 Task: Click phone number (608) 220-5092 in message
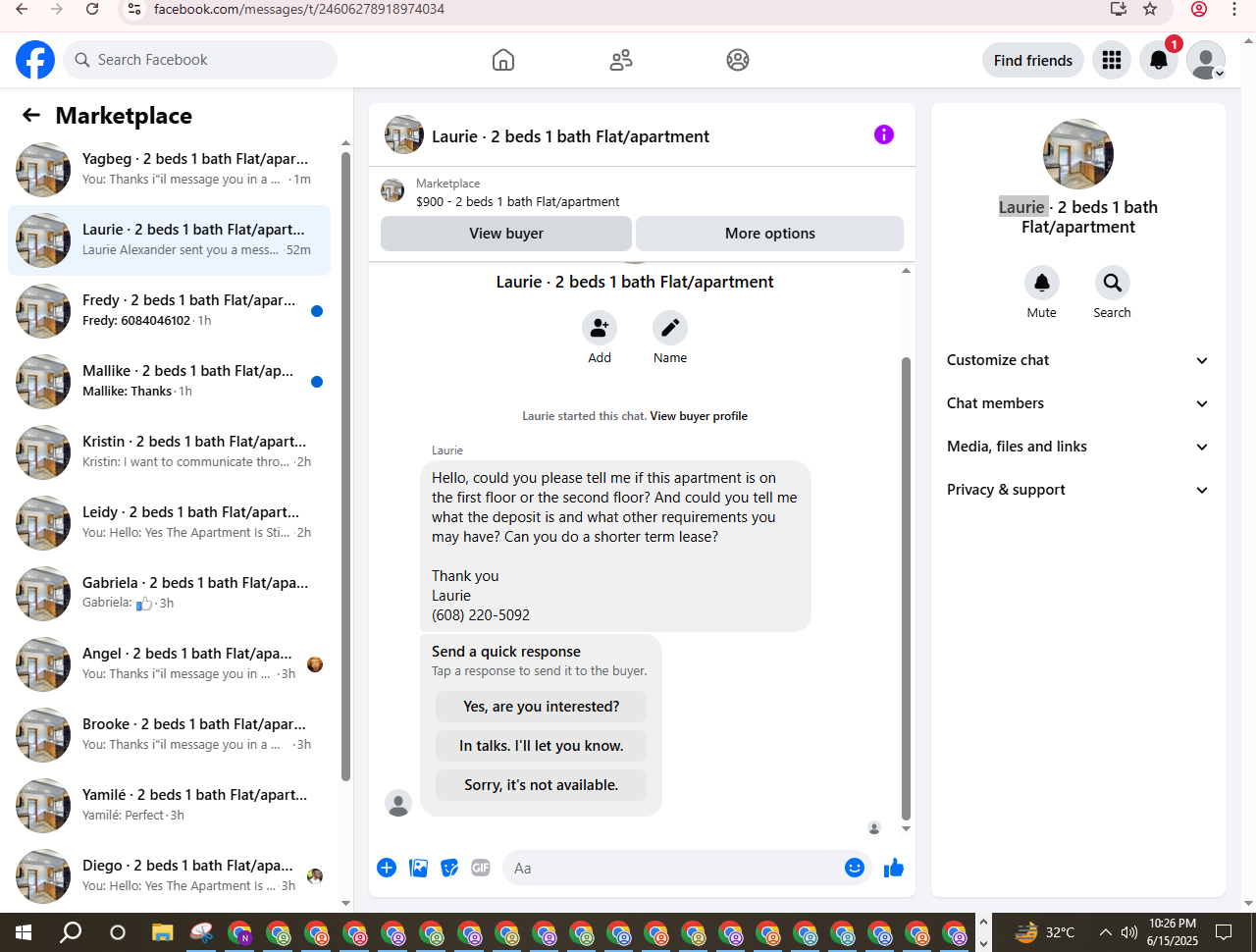point(481,615)
